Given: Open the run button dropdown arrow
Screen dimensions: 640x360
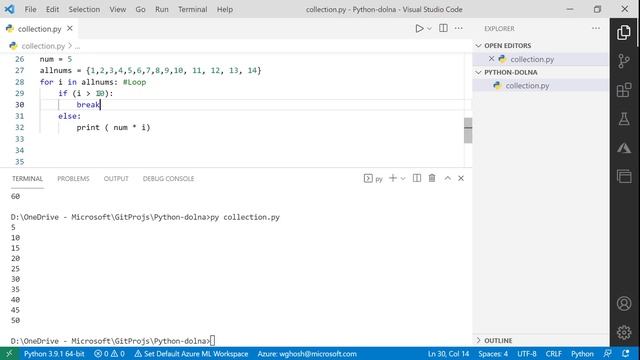Looking at the screenshot, I should 429,29.
